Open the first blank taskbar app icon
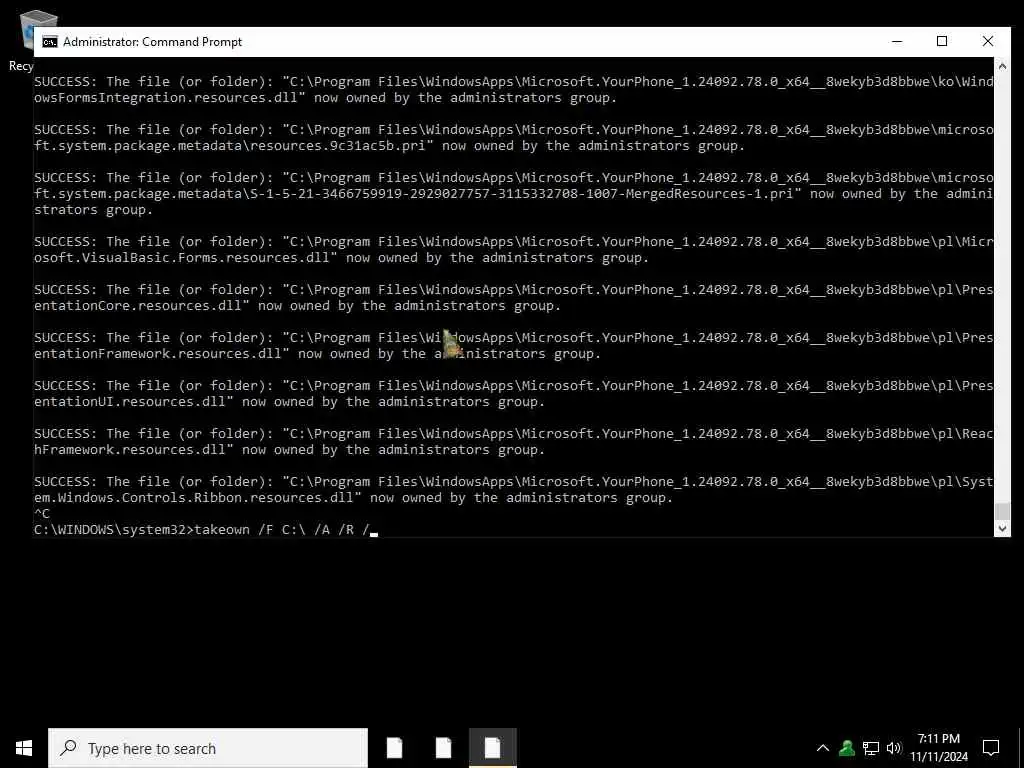 tap(394, 748)
